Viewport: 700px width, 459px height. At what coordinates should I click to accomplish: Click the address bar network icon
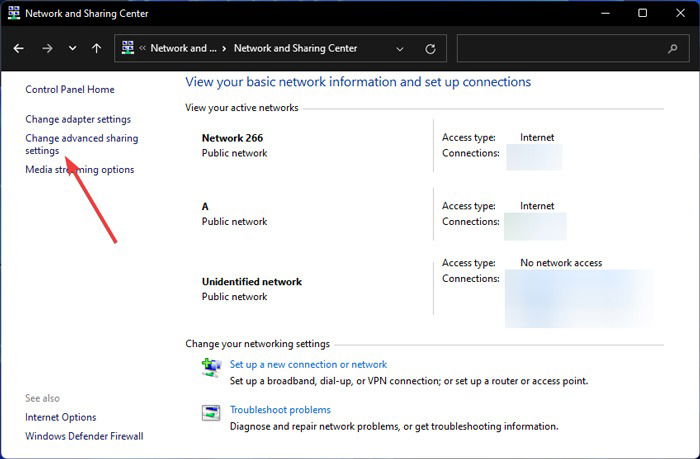coord(128,48)
